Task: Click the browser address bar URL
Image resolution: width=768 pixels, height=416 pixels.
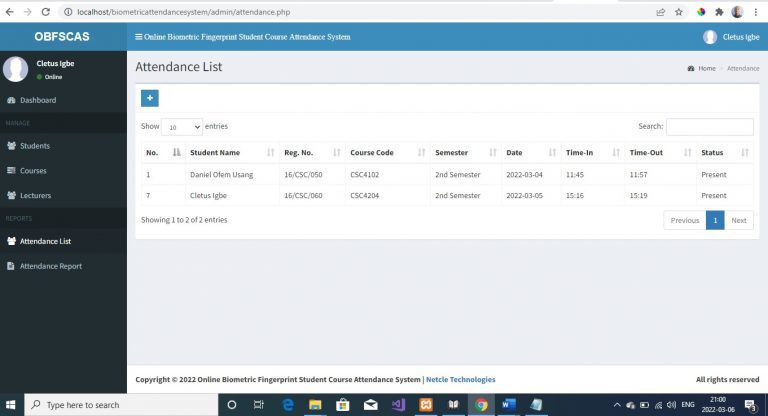Action: coord(184,12)
